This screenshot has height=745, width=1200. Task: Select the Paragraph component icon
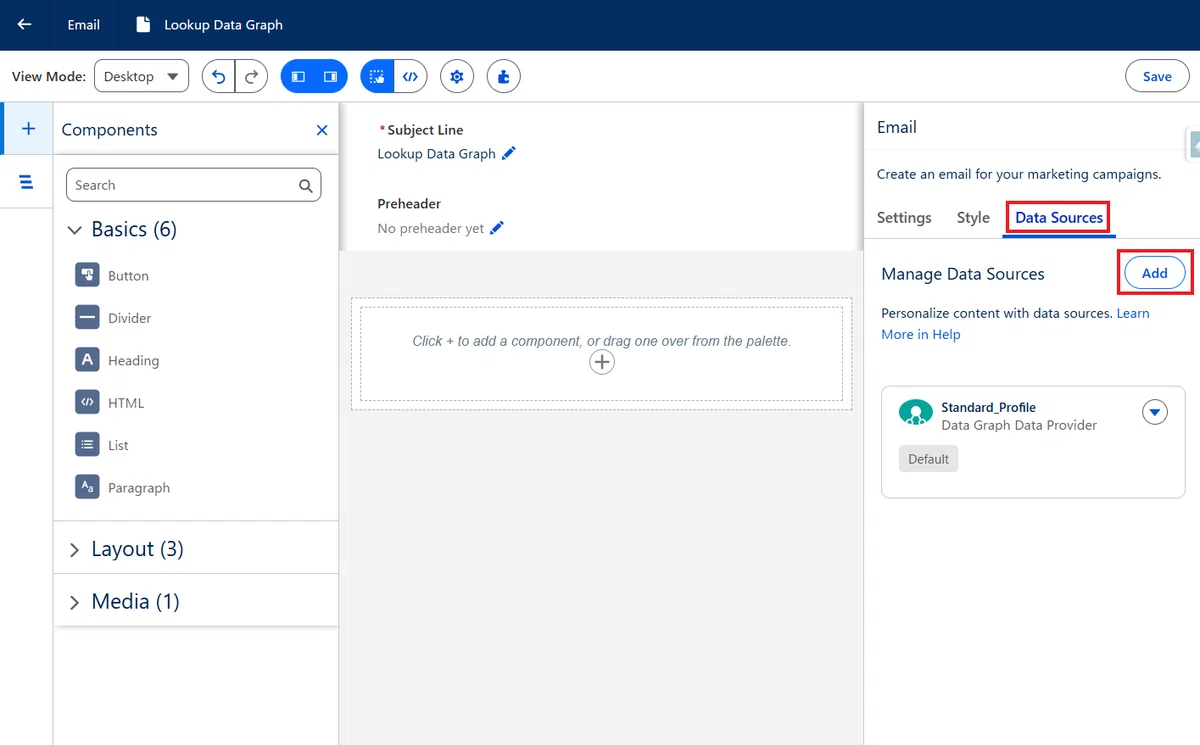87,487
